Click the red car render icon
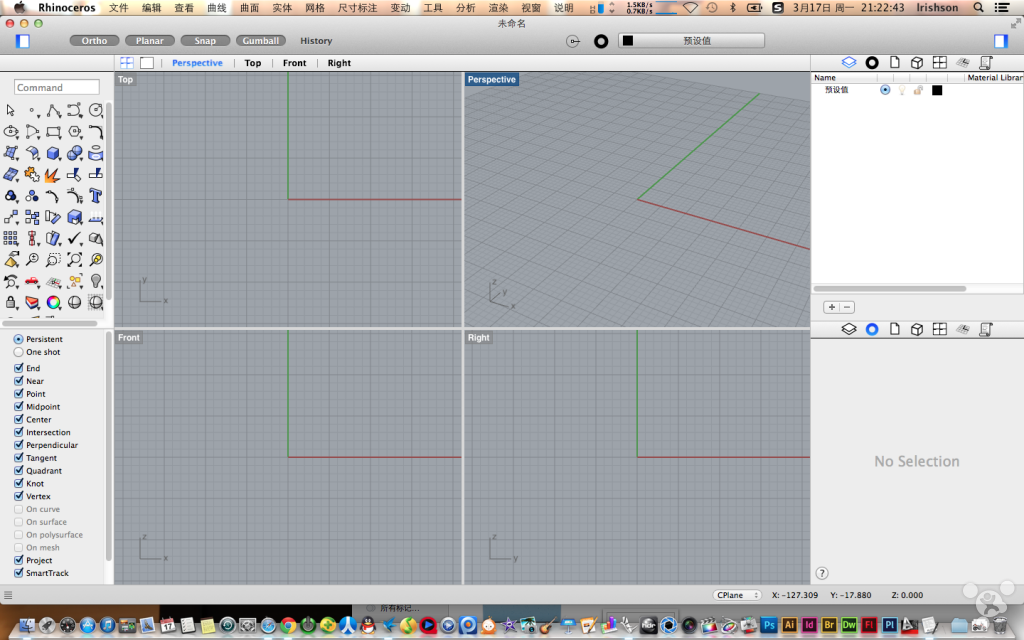The width and height of the screenshot is (1024, 640). tap(32, 281)
